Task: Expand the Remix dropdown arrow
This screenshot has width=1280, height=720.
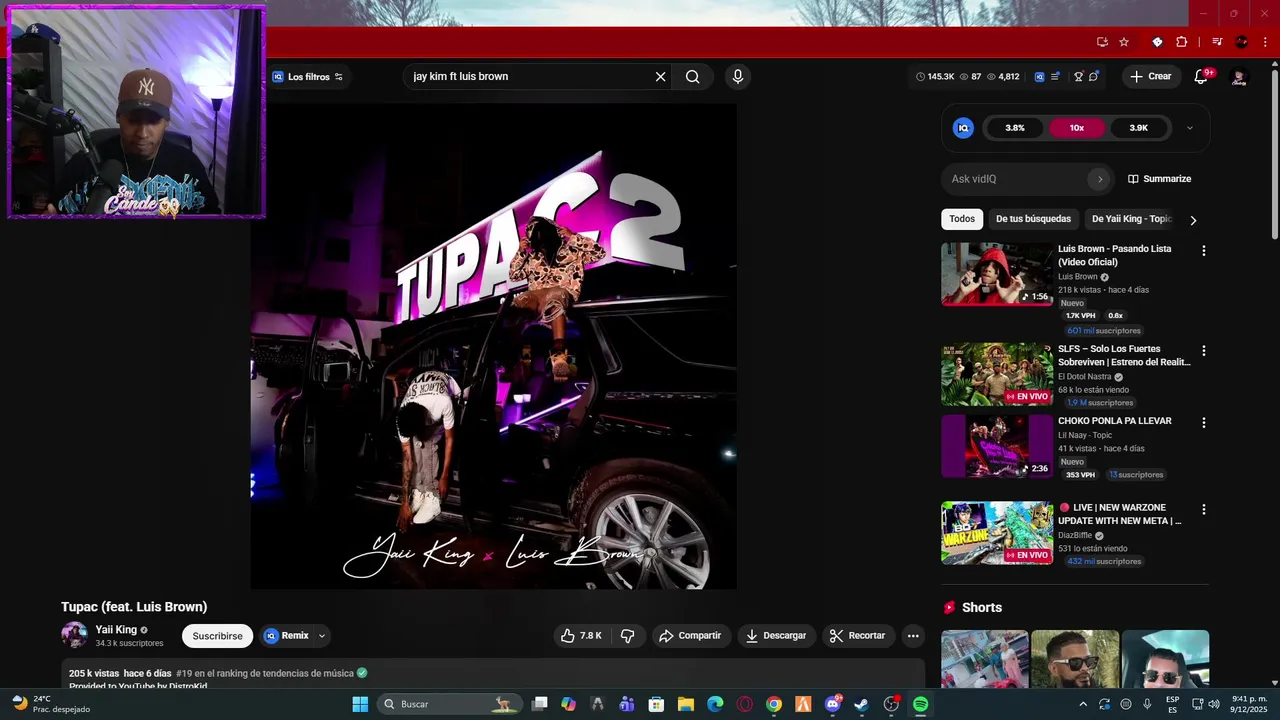Action: point(321,636)
